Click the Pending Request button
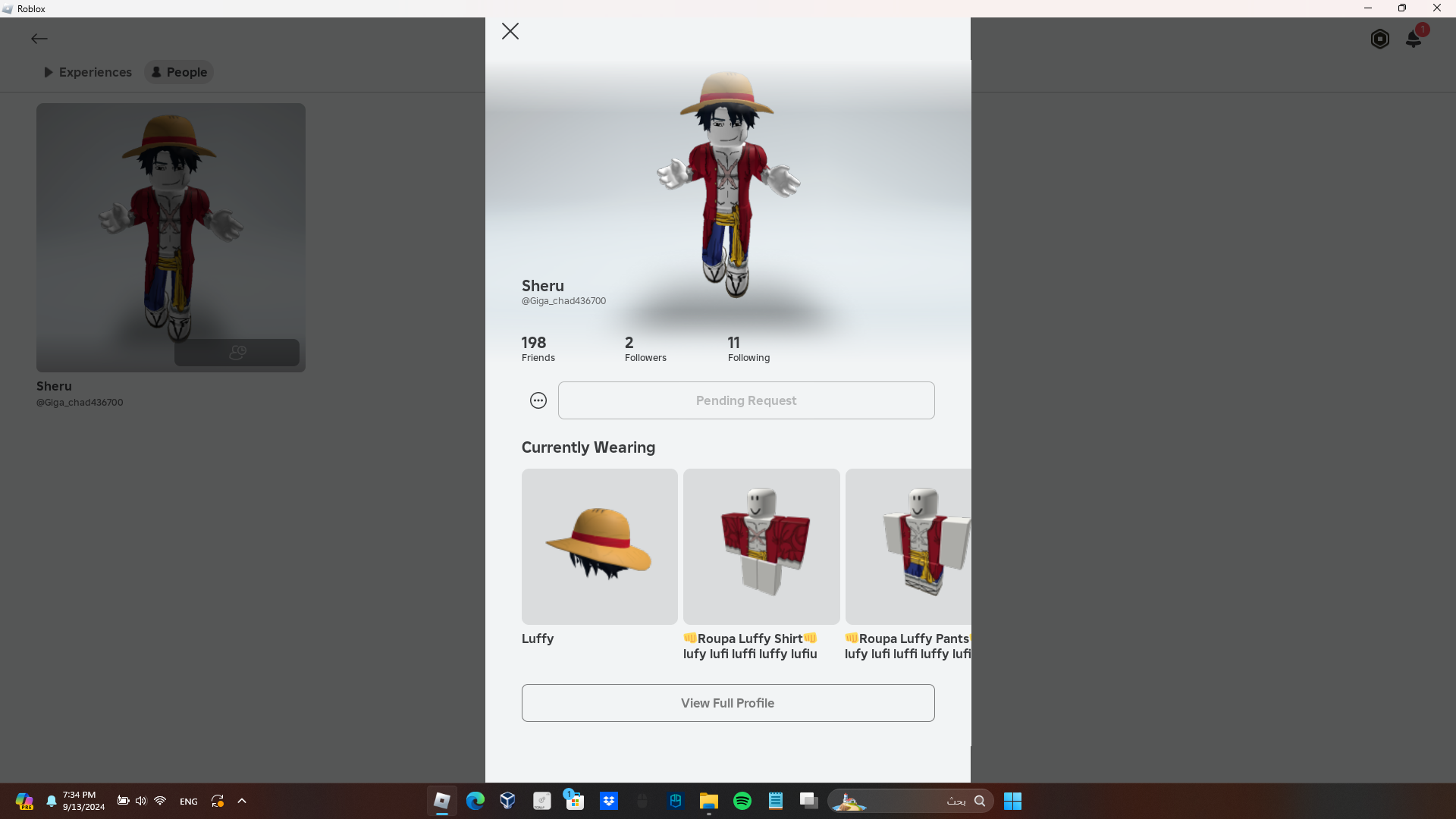The width and height of the screenshot is (1456, 819). (746, 400)
